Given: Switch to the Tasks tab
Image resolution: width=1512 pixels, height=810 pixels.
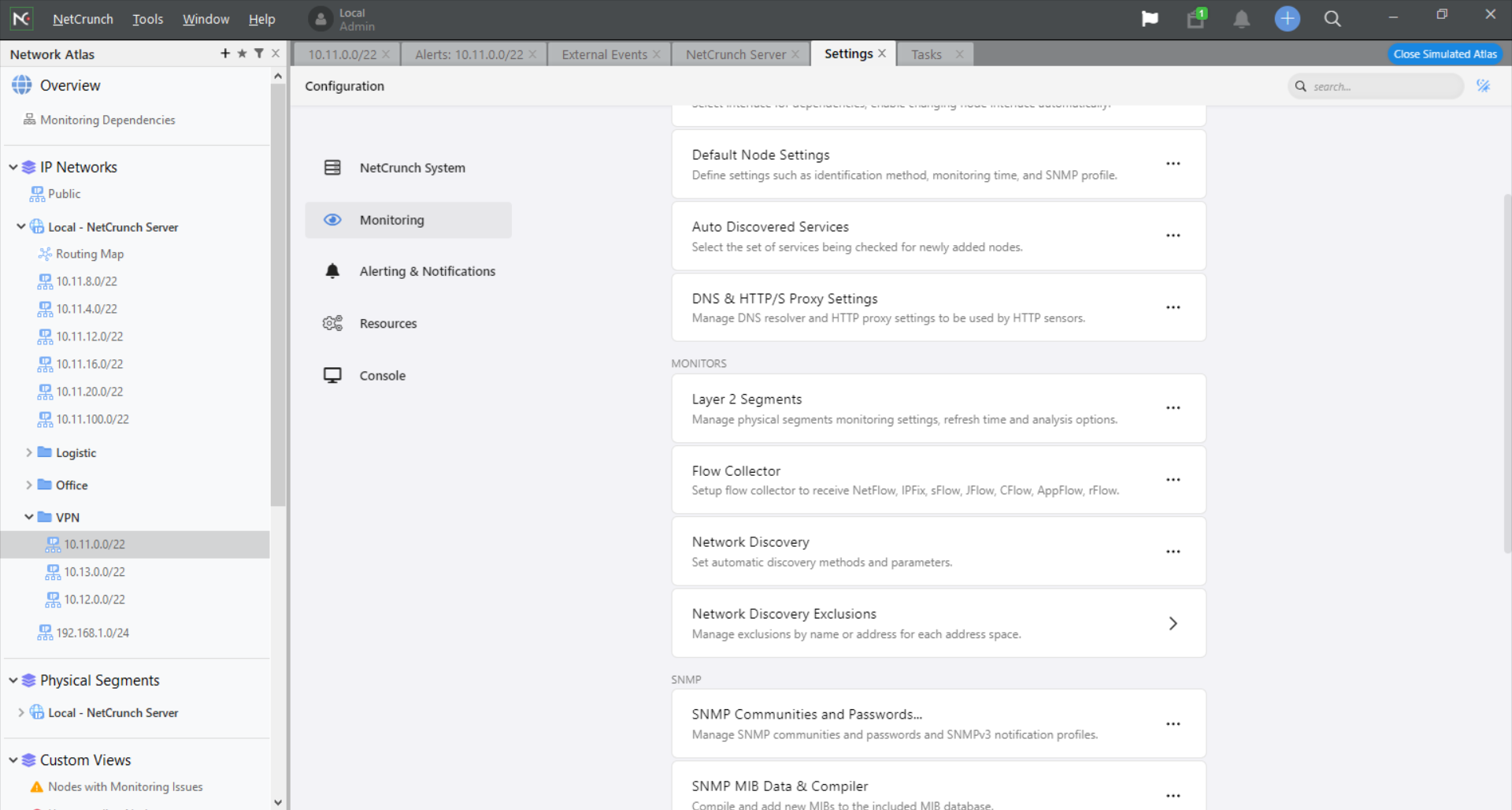Looking at the screenshot, I should (926, 54).
